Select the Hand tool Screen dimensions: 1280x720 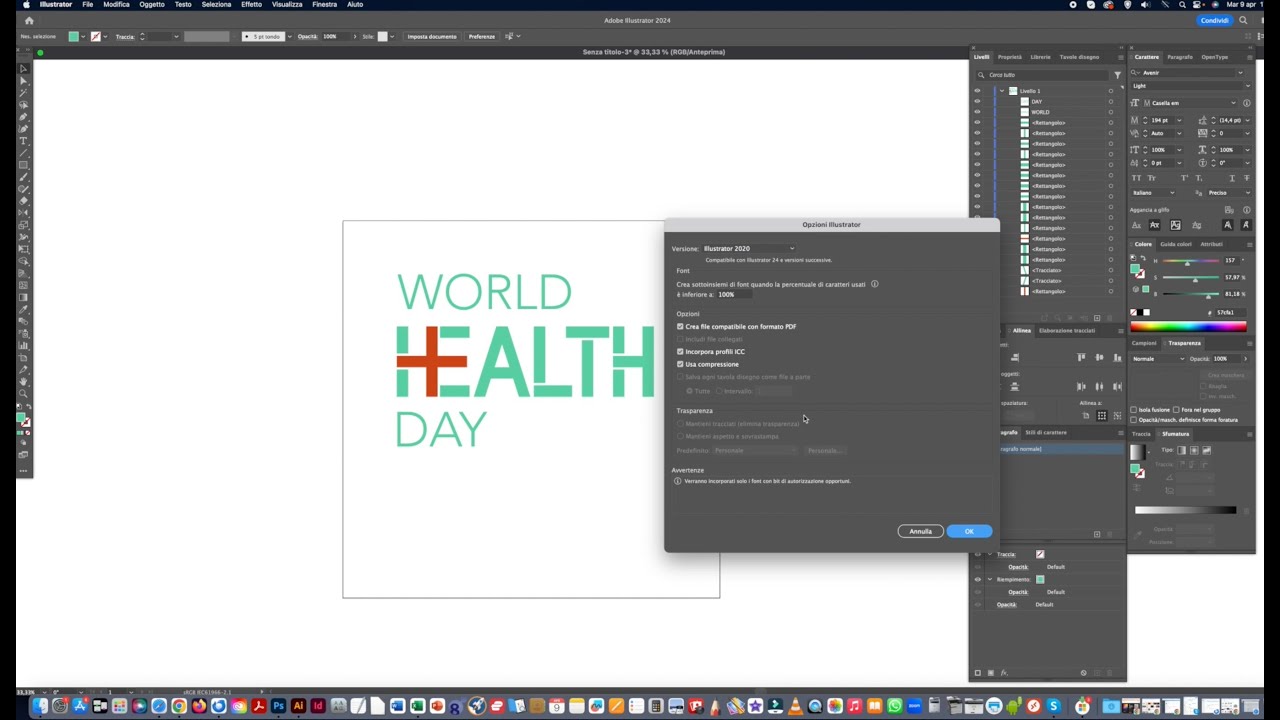pos(24,381)
